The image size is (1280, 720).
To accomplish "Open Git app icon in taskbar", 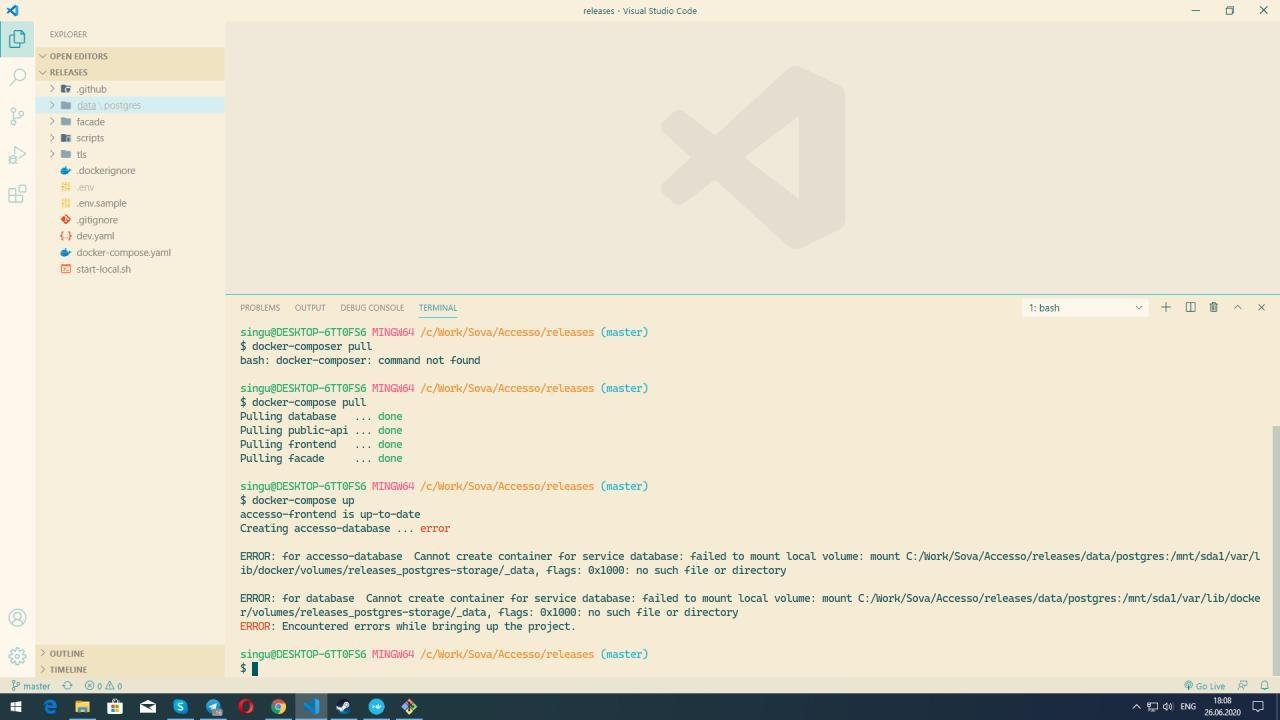I will click(409, 707).
